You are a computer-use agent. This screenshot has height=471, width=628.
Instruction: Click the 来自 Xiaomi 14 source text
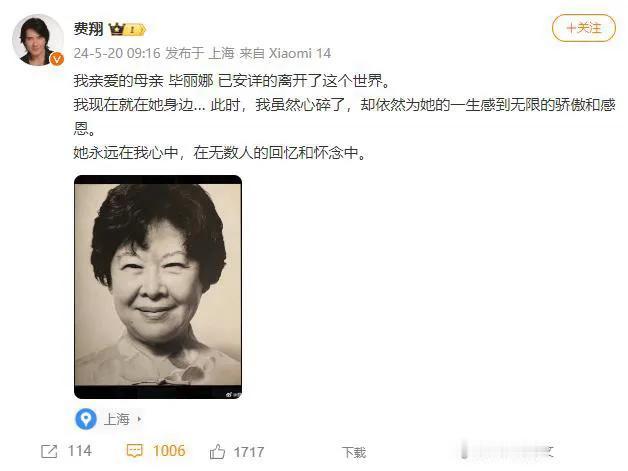coord(285,53)
